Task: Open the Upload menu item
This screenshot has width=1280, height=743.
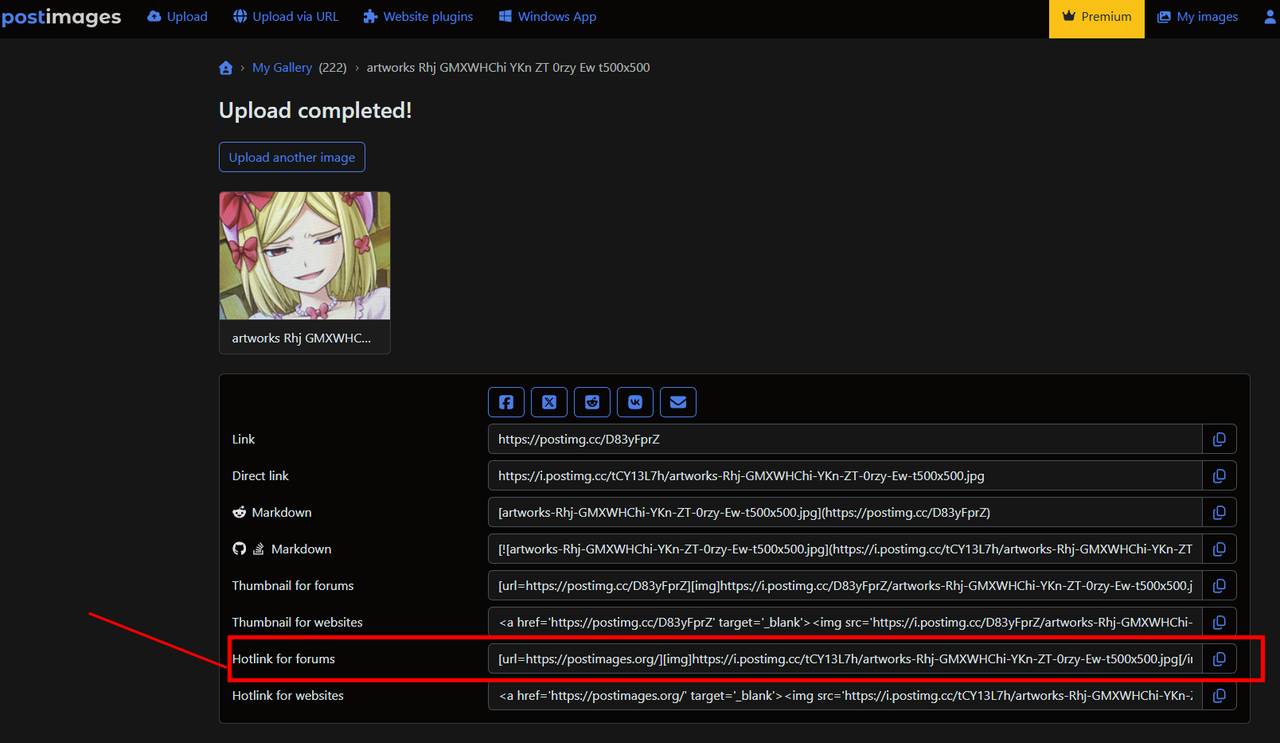Action: pyautogui.click(x=177, y=17)
